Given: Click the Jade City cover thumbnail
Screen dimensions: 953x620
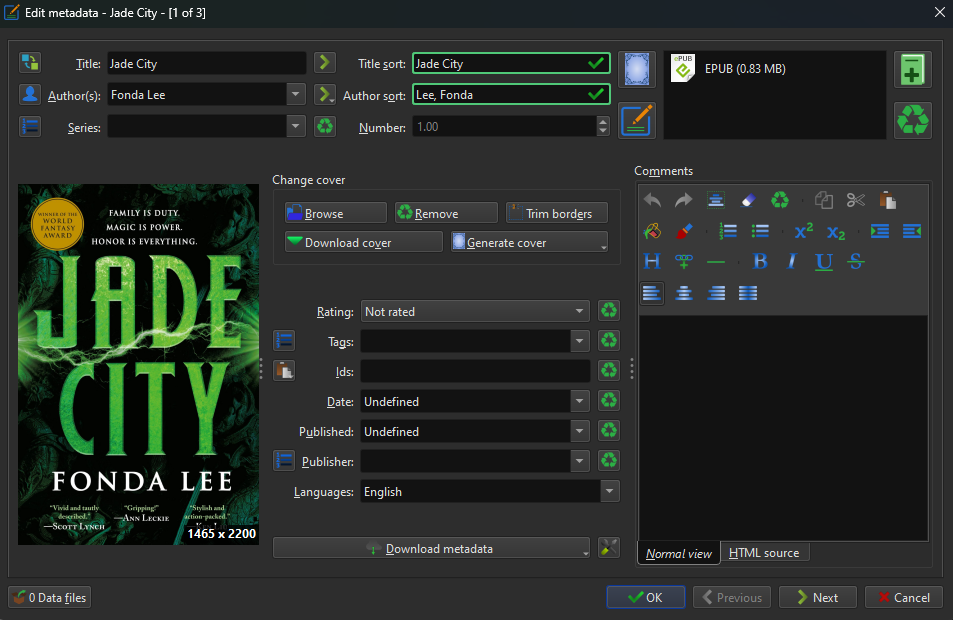Looking at the screenshot, I should point(138,365).
